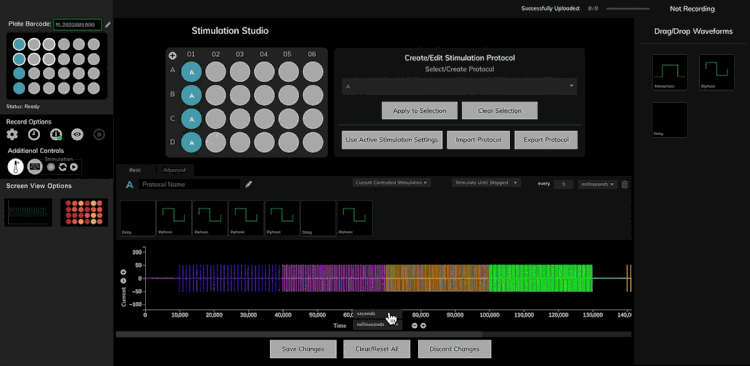The image size is (750, 366).
Task: Open the stimulation studio monitor icon
Action: 35,166
